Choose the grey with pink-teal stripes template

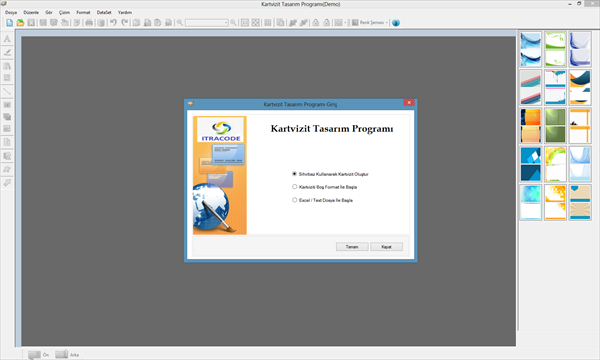coord(530,87)
